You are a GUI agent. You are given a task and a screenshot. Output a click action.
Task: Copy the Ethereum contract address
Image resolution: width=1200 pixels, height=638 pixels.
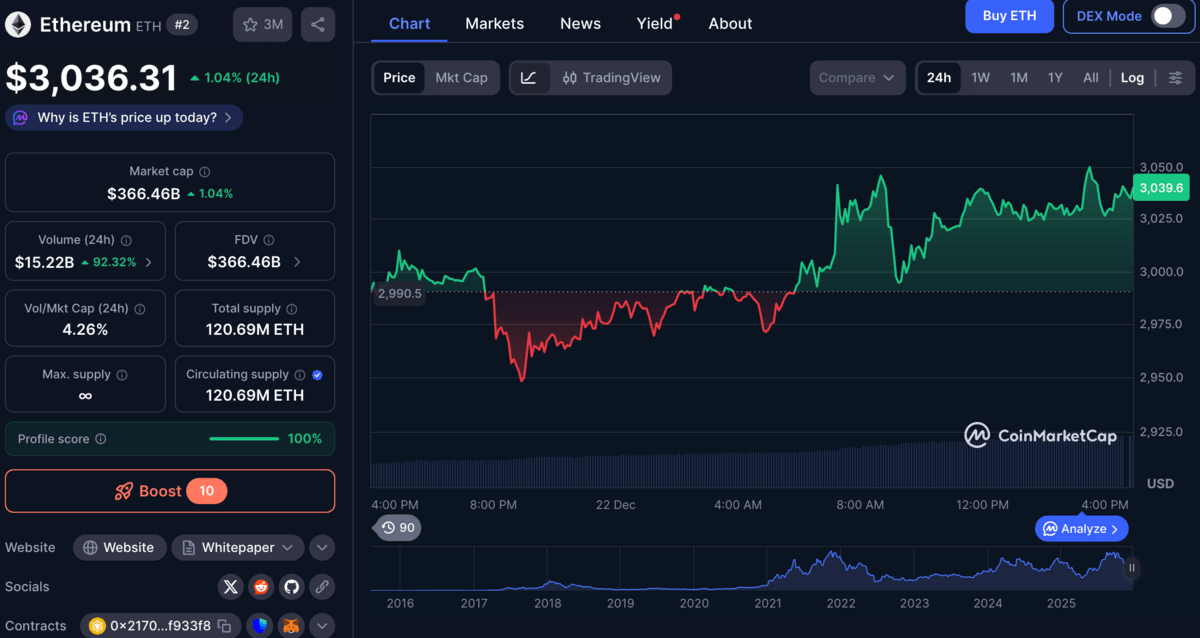point(226,625)
